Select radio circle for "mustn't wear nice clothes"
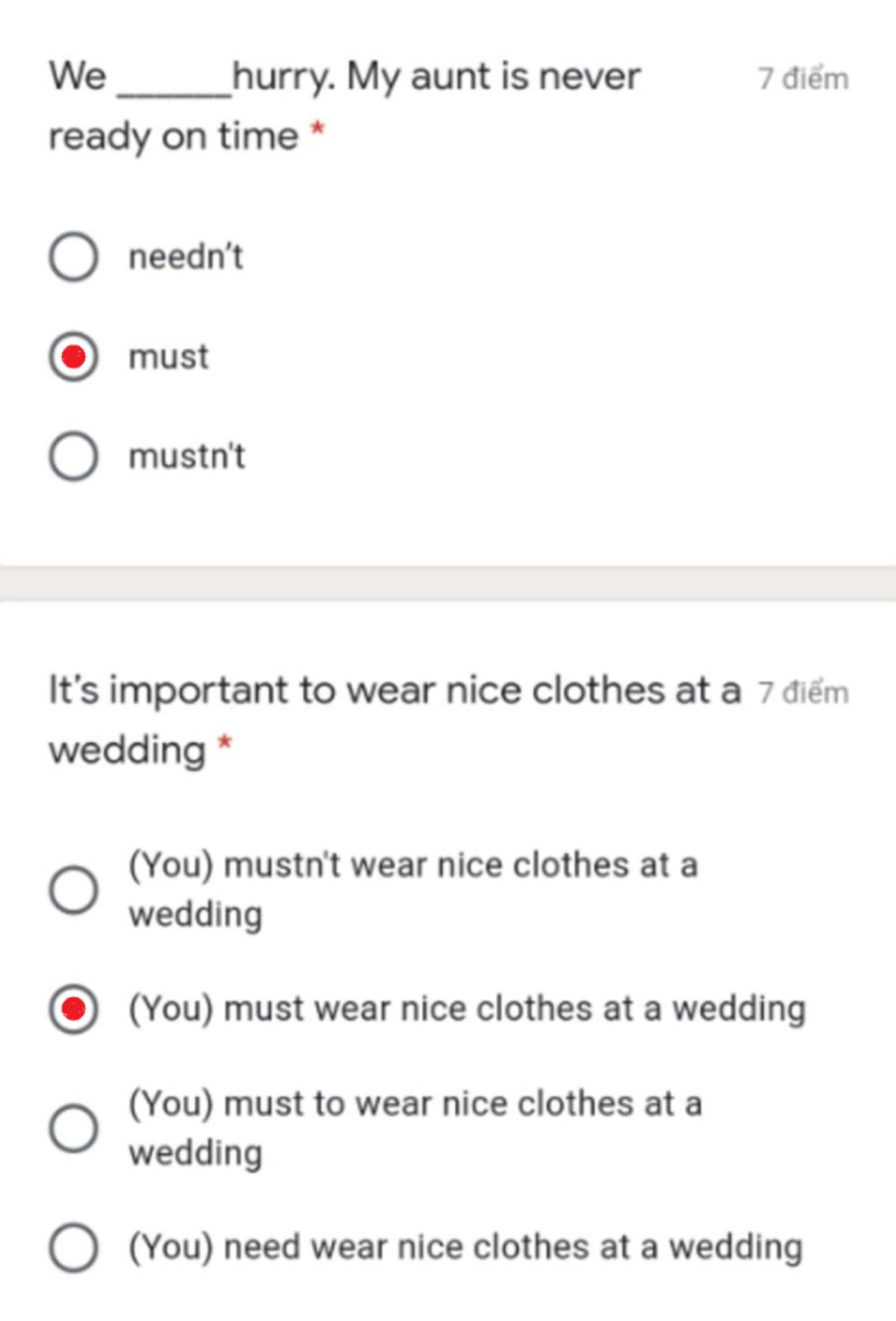This screenshot has width=896, height=1321. (73, 890)
